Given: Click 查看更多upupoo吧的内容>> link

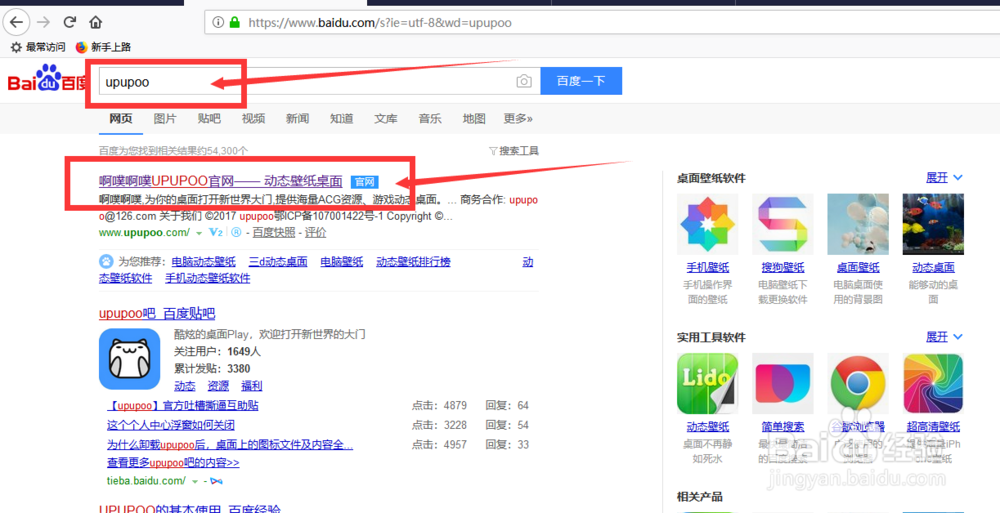Looking at the screenshot, I should coord(173,463).
